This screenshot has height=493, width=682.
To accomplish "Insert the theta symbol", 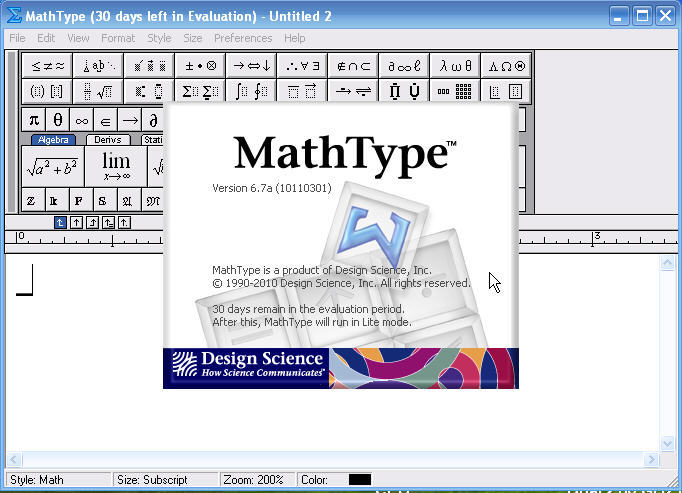I will pyautogui.click(x=57, y=120).
